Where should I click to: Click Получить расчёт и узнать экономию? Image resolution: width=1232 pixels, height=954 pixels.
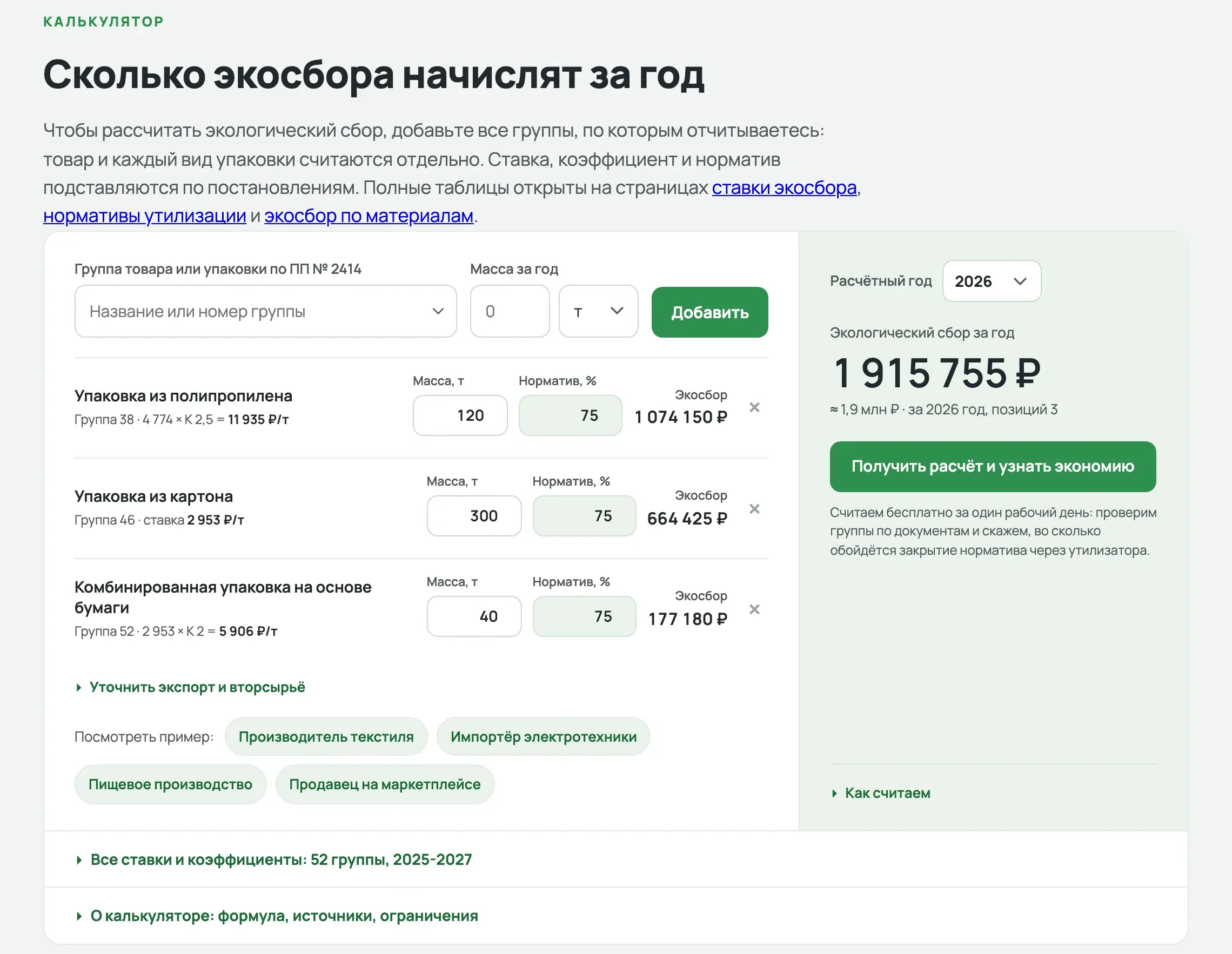click(993, 467)
